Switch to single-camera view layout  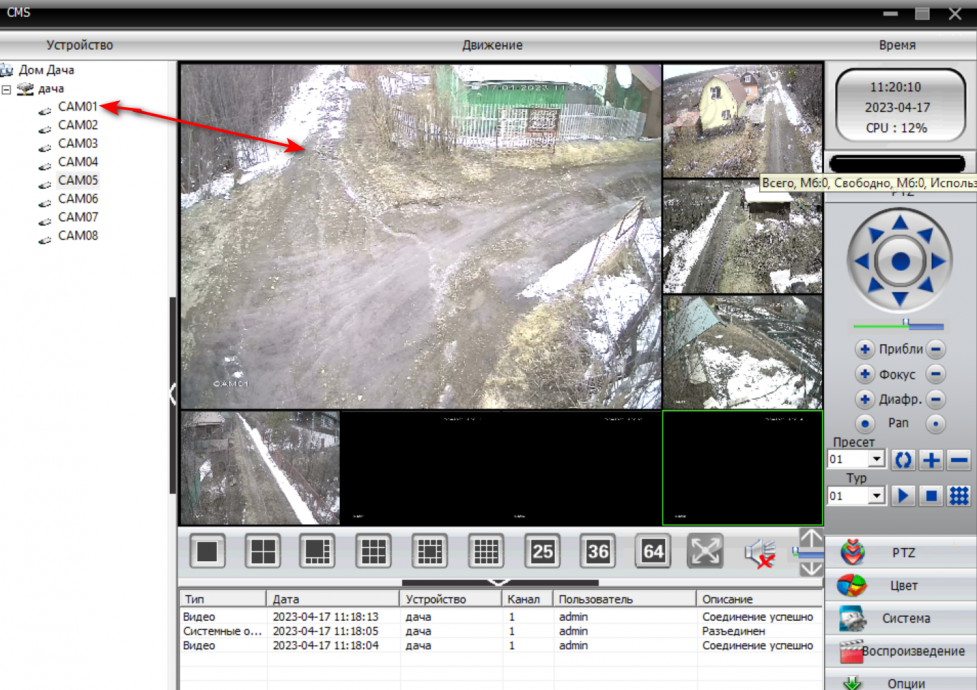point(208,551)
